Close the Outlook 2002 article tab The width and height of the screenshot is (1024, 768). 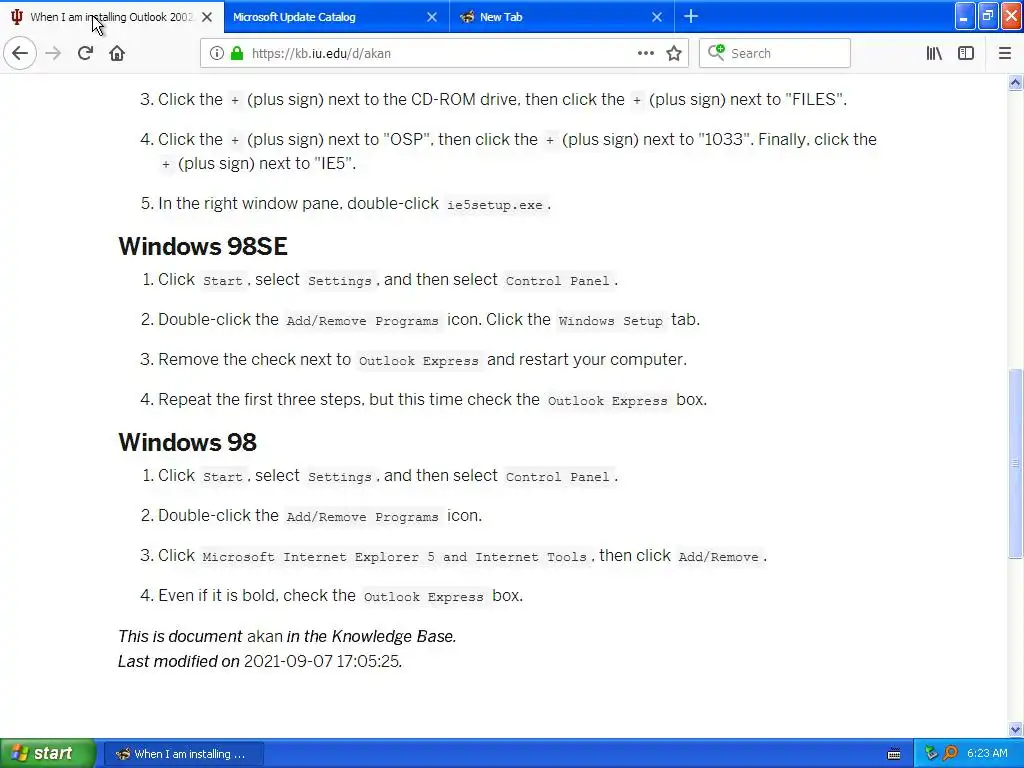coord(207,17)
